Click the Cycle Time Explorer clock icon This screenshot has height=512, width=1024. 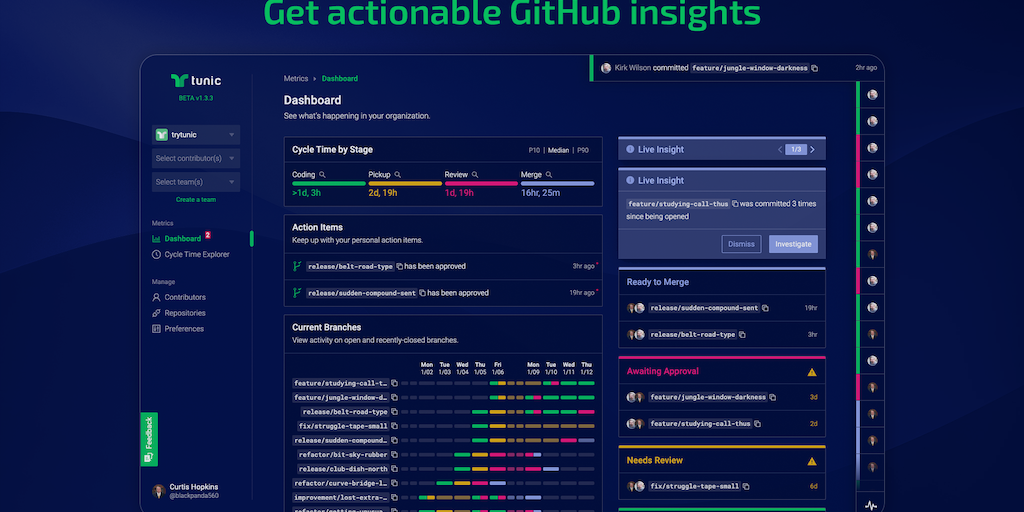pos(156,255)
